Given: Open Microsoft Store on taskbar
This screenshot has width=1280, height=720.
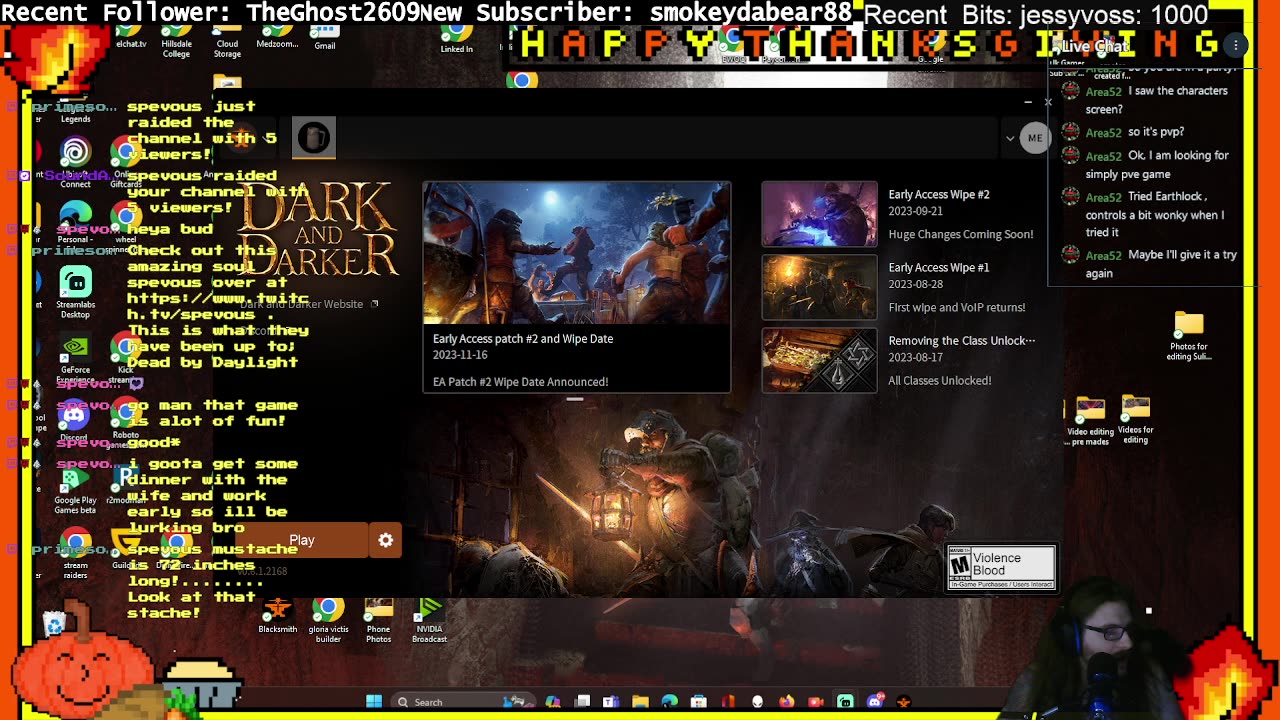Looking at the screenshot, I should 698,702.
